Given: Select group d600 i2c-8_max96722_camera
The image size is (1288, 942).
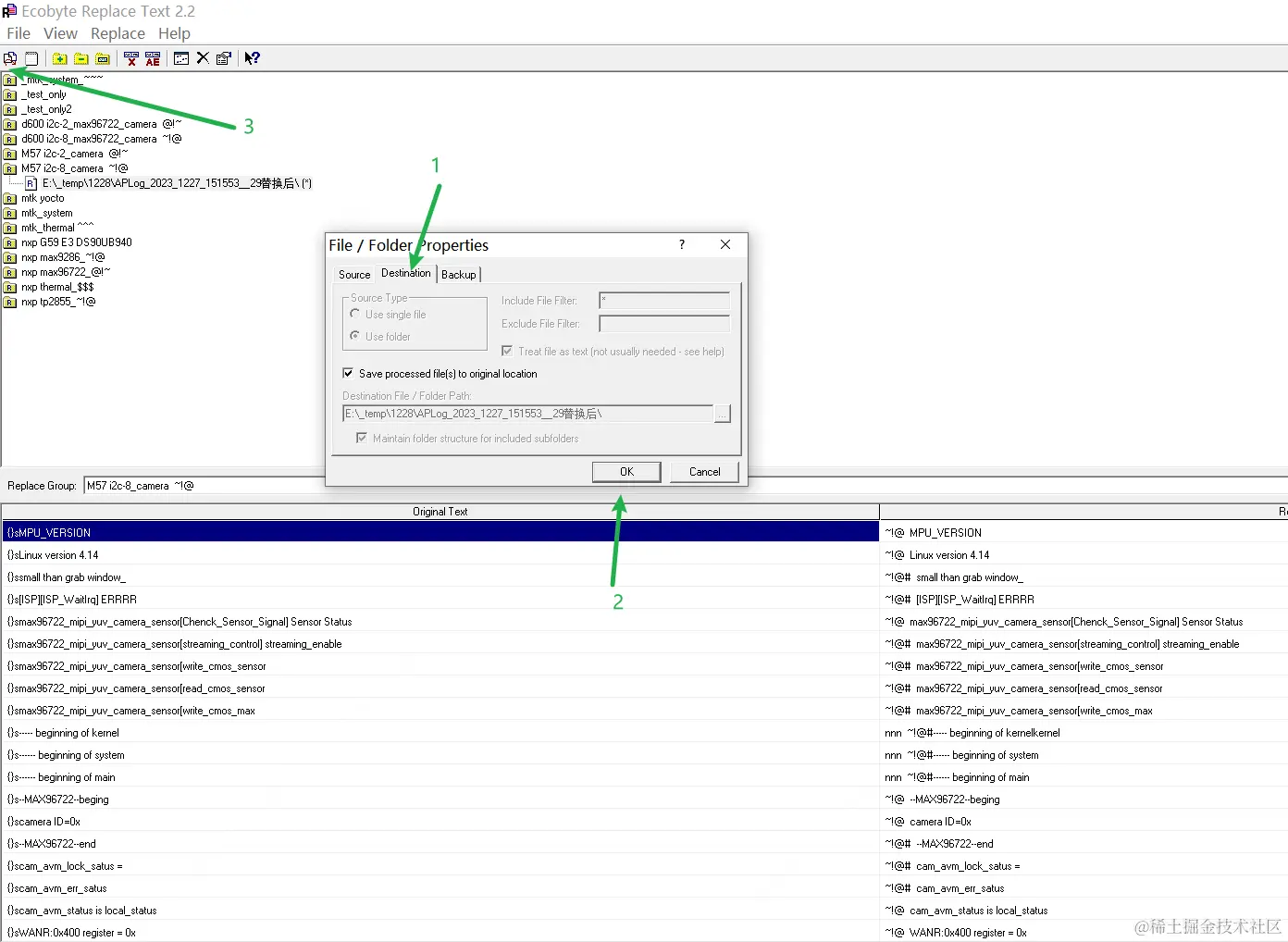Looking at the screenshot, I should click(x=101, y=139).
